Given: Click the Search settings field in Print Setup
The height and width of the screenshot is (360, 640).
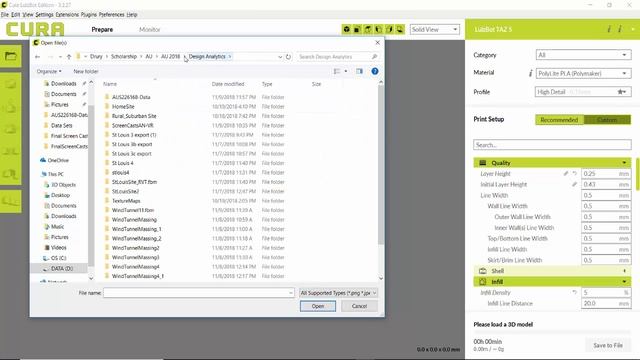Looking at the screenshot, I should click(552, 145).
